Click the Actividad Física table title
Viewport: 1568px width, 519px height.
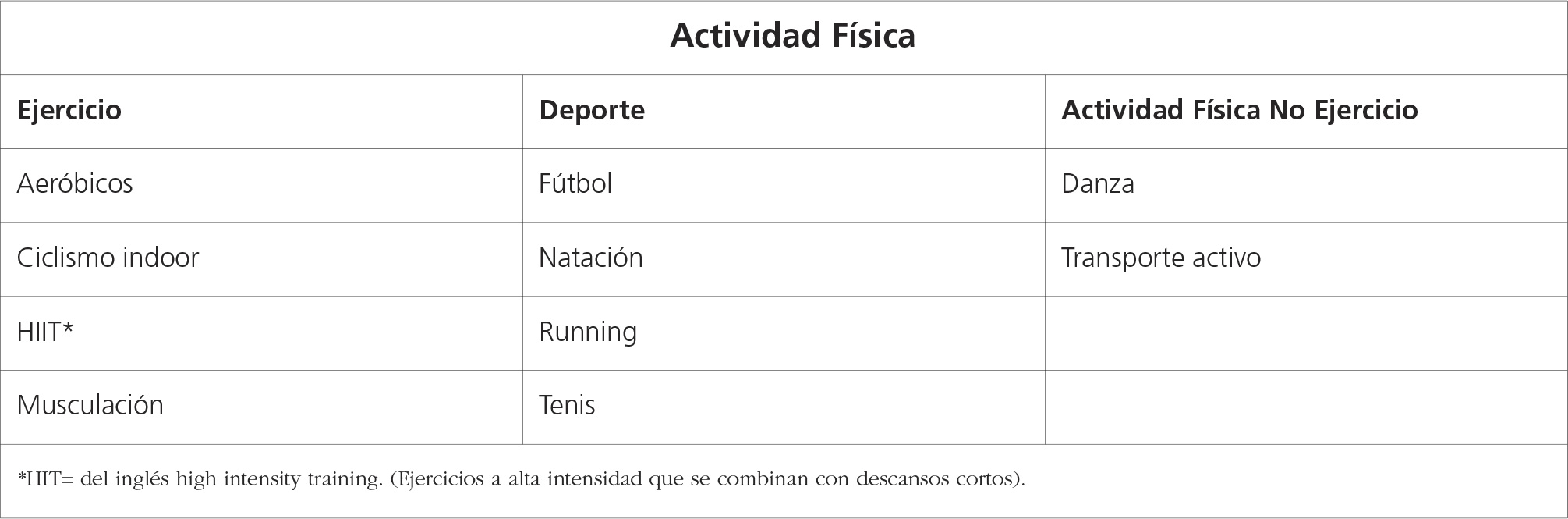pos(792,36)
